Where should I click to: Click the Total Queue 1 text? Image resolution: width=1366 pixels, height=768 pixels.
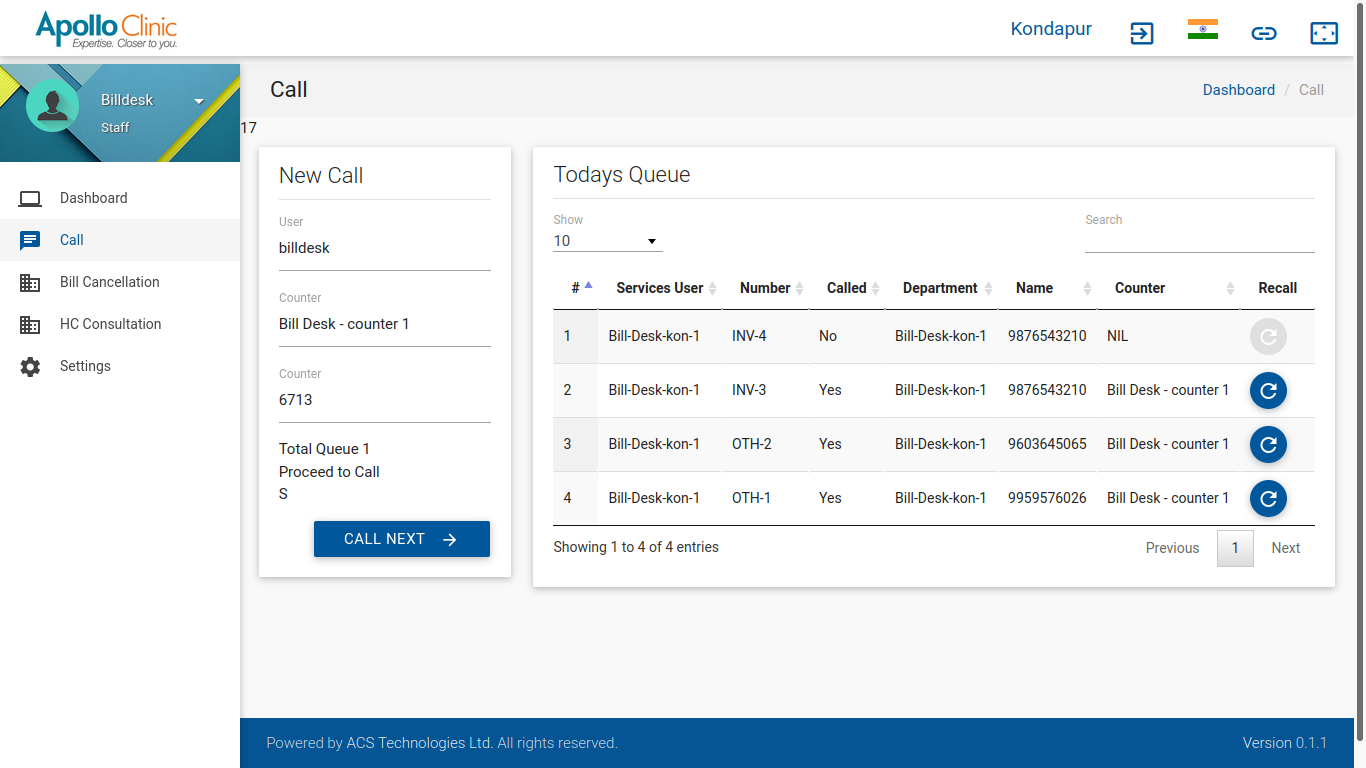(324, 449)
